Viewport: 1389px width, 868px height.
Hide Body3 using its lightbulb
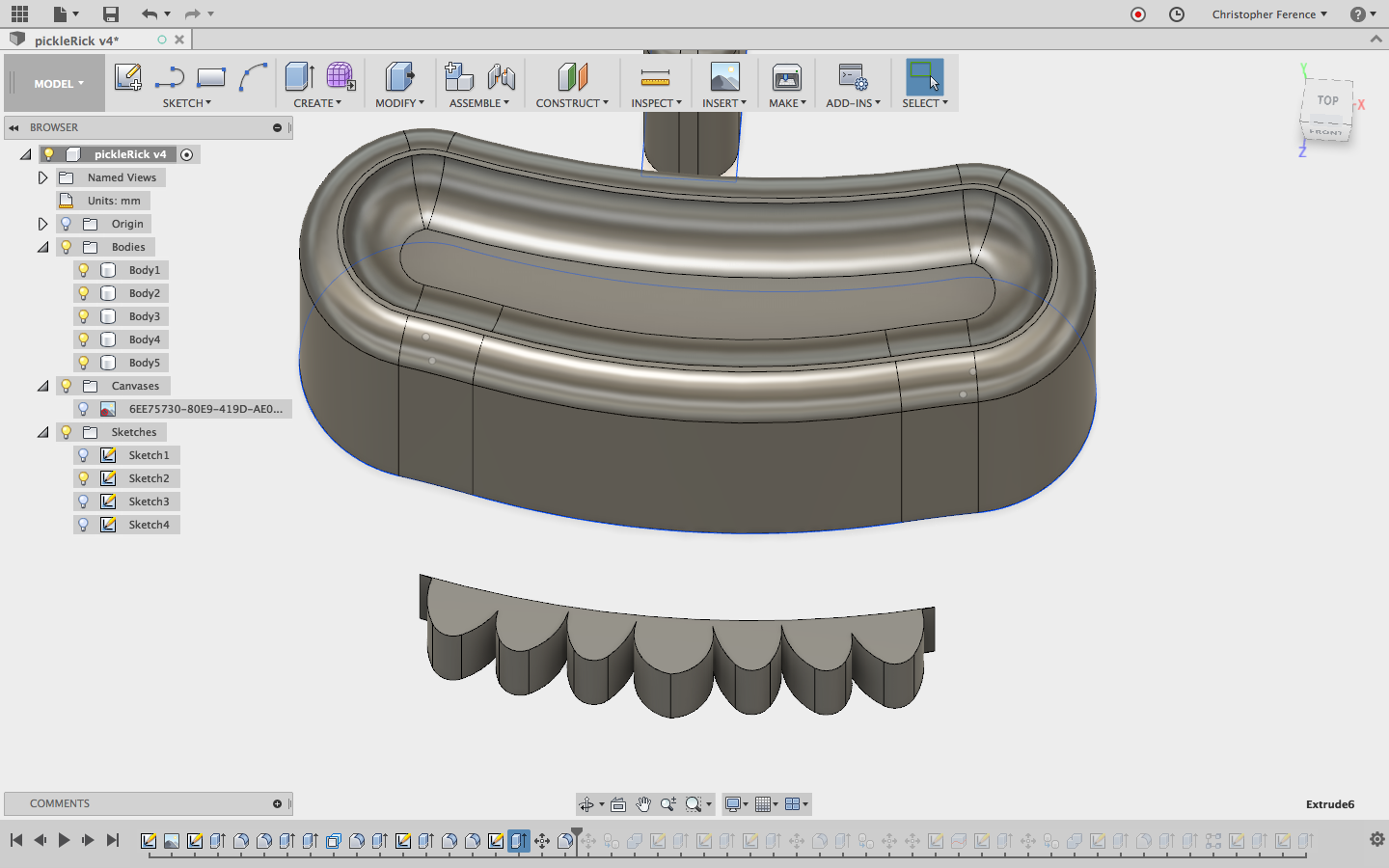pyautogui.click(x=84, y=316)
